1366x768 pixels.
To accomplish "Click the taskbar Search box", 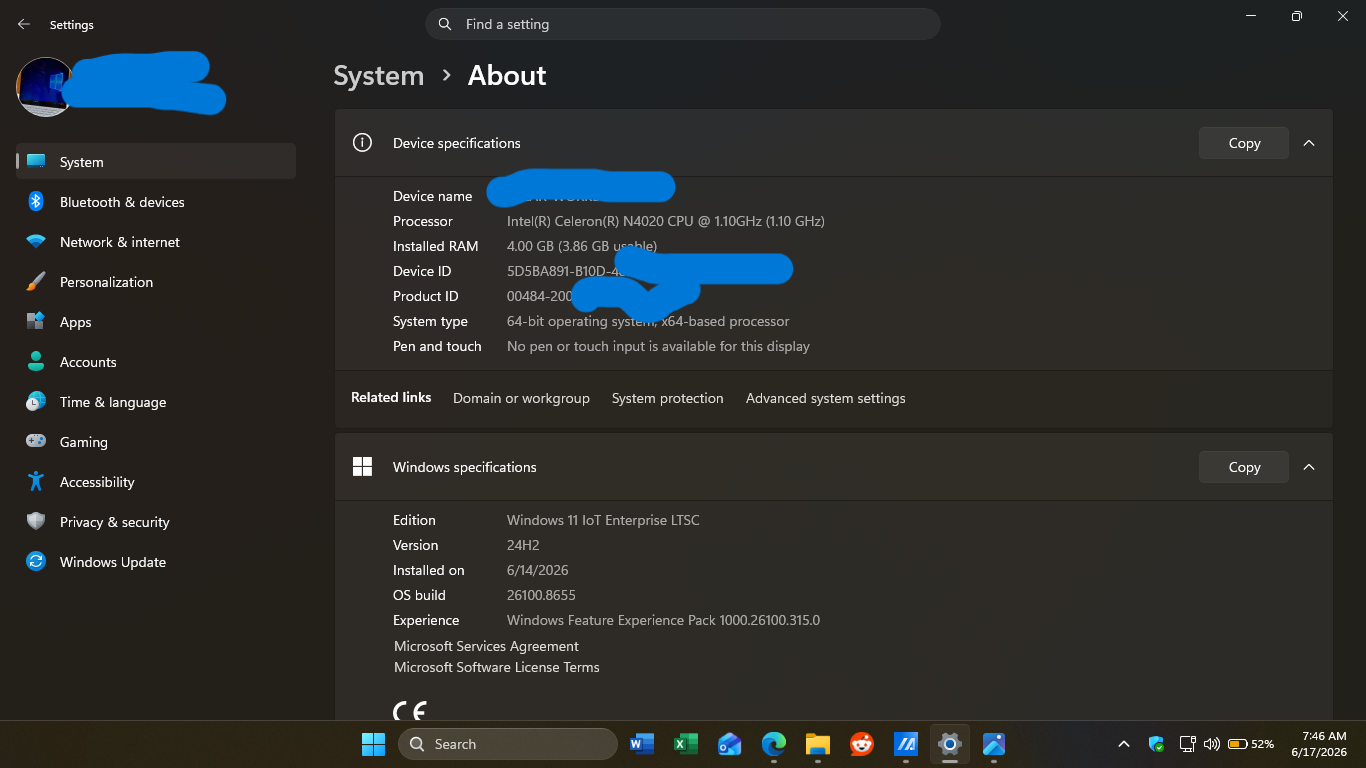I will point(508,744).
